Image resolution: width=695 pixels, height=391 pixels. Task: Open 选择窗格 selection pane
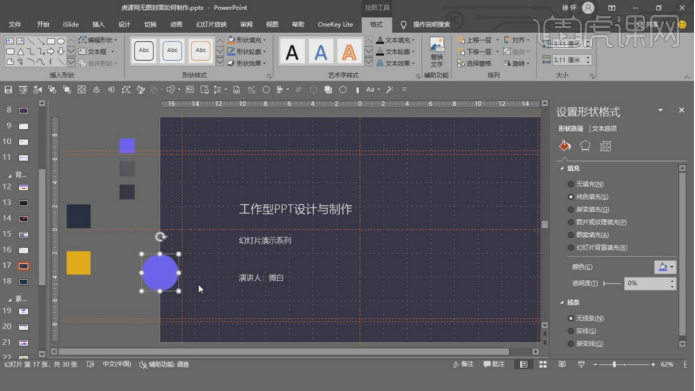pos(474,63)
